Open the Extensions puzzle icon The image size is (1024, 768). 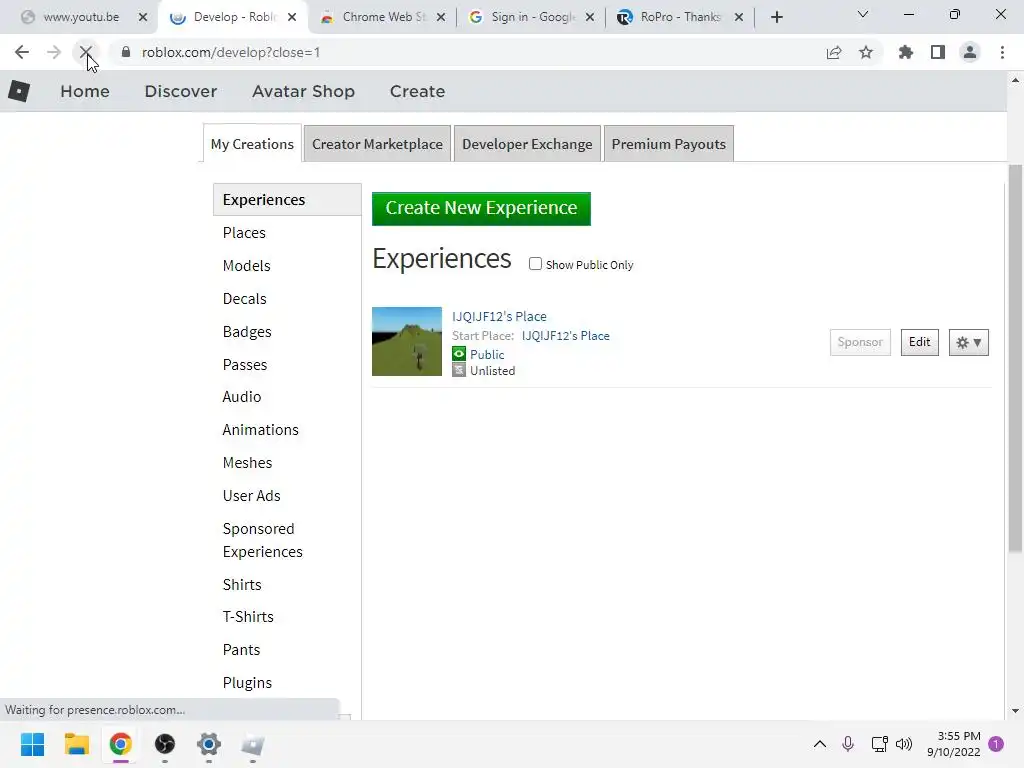click(906, 52)
